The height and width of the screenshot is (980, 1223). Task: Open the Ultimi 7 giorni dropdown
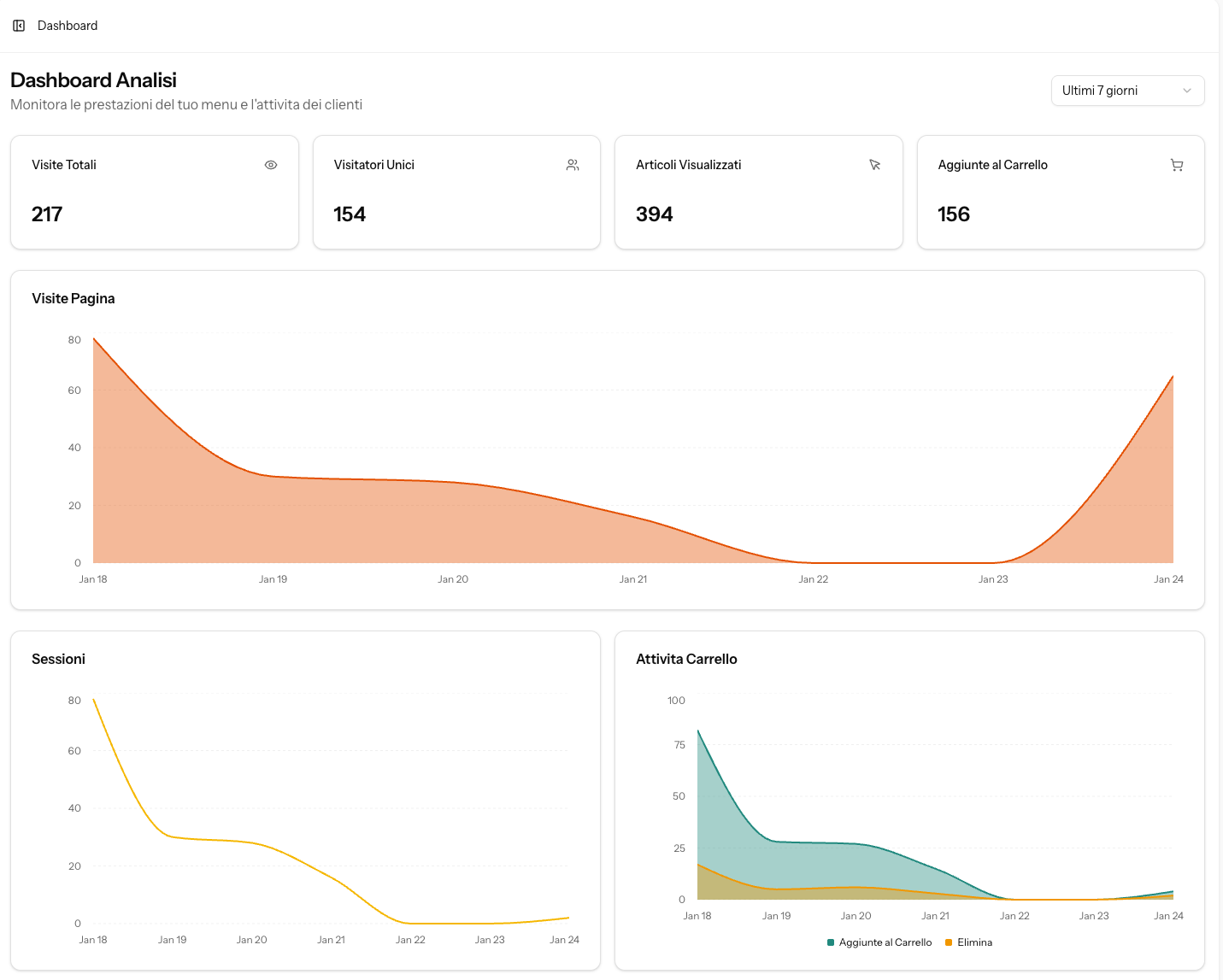(x=1126, y=90)
